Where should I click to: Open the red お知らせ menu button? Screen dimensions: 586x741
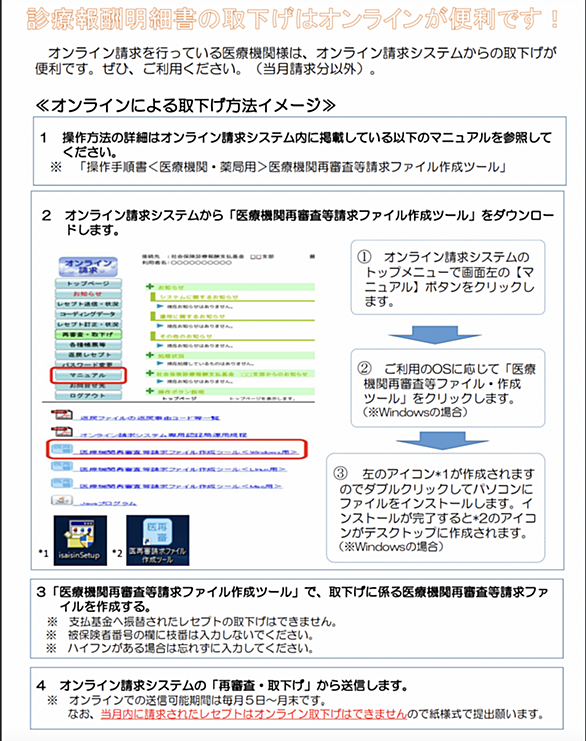point(88,294)
